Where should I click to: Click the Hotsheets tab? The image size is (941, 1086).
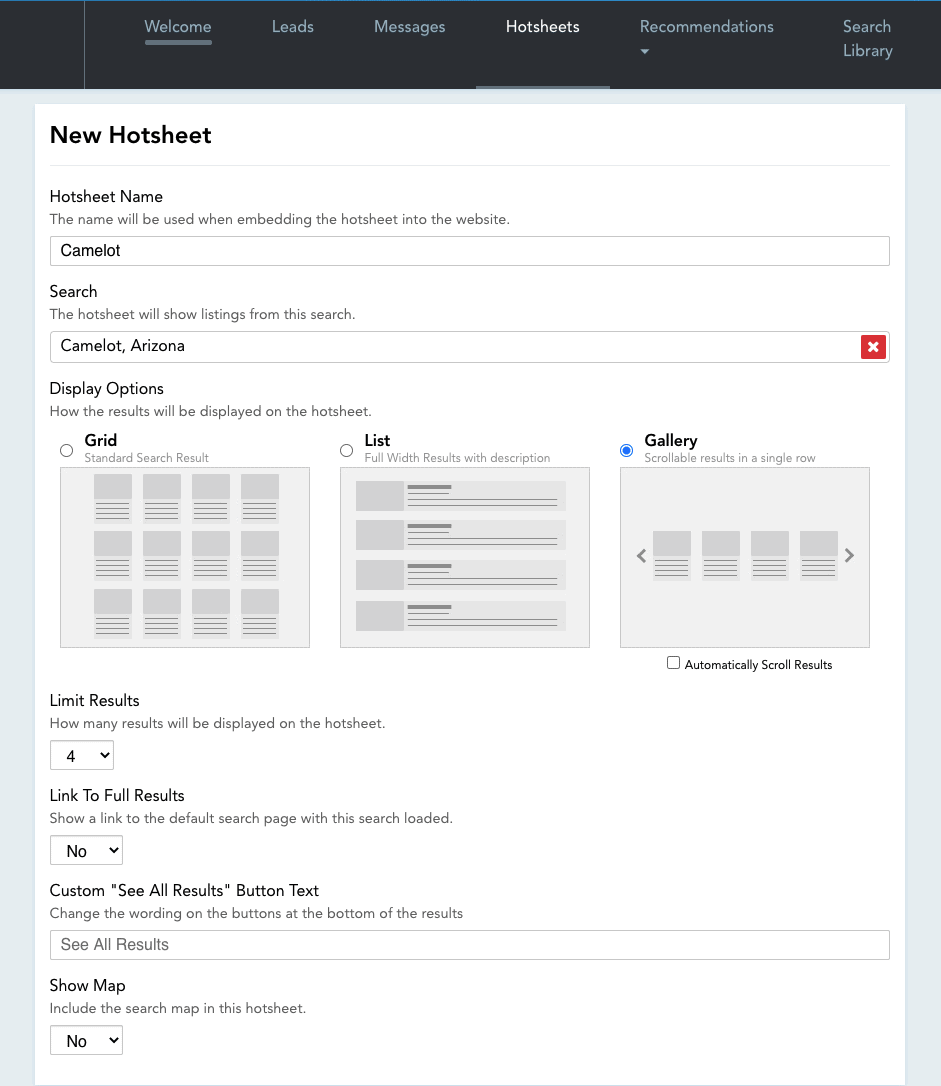click(542, 27)
